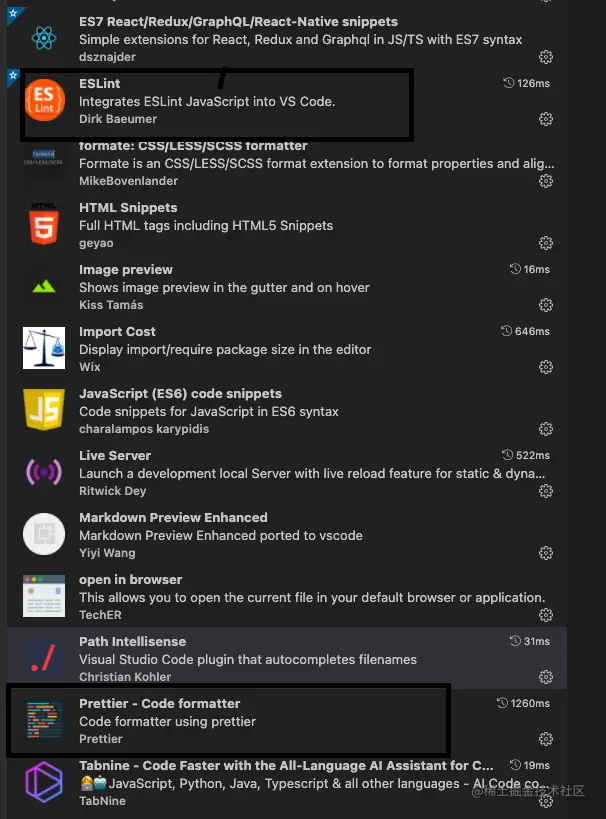Image resolution: width=606 pixels, height=819 pixels.
Task: Click the Markdown Preview Enhanced round icon
Action: (x=44, y=534)
